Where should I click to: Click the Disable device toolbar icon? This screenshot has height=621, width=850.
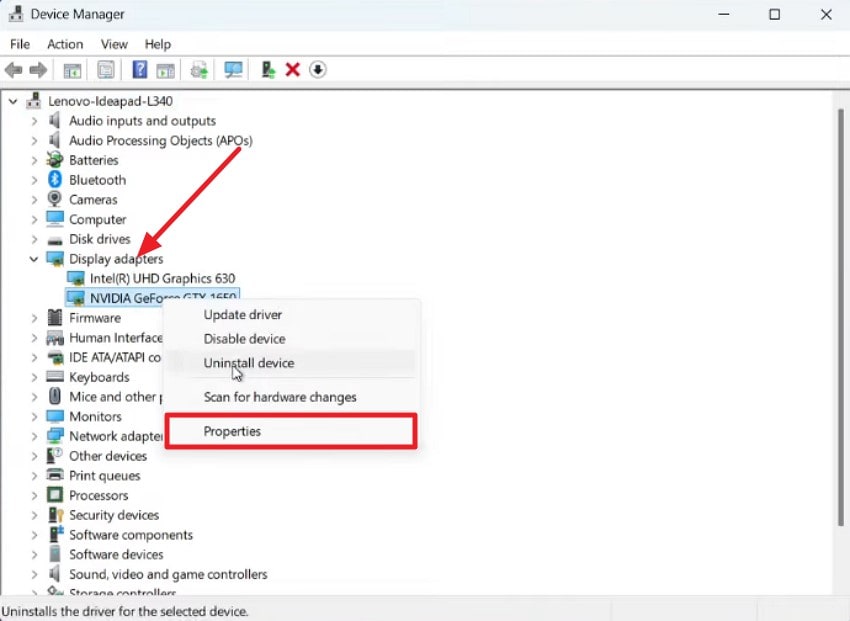pyautogui.click(x=318, y=69)
